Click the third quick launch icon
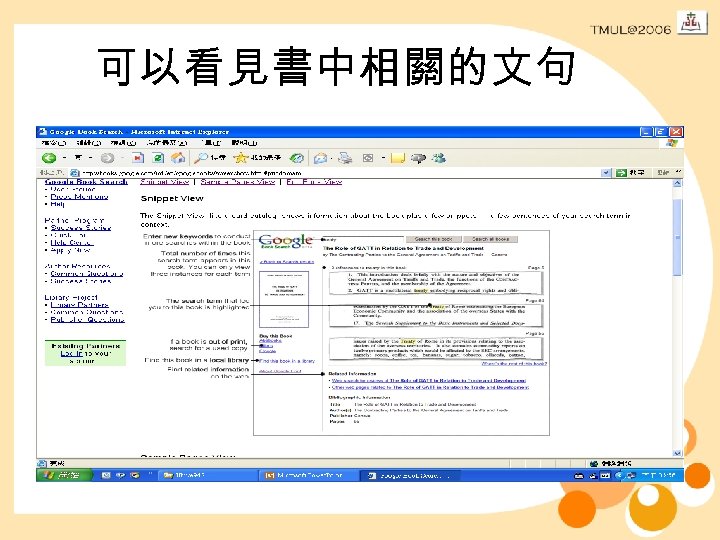 pos(135,475)
